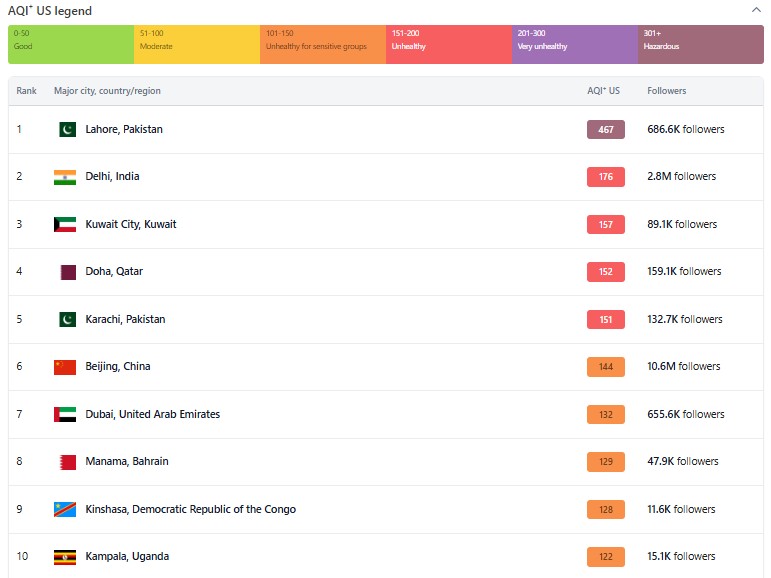Screen dimensions: 771x578
Task: Click the Followers column header
Action: pyautogui.click(x=667, y=91)
